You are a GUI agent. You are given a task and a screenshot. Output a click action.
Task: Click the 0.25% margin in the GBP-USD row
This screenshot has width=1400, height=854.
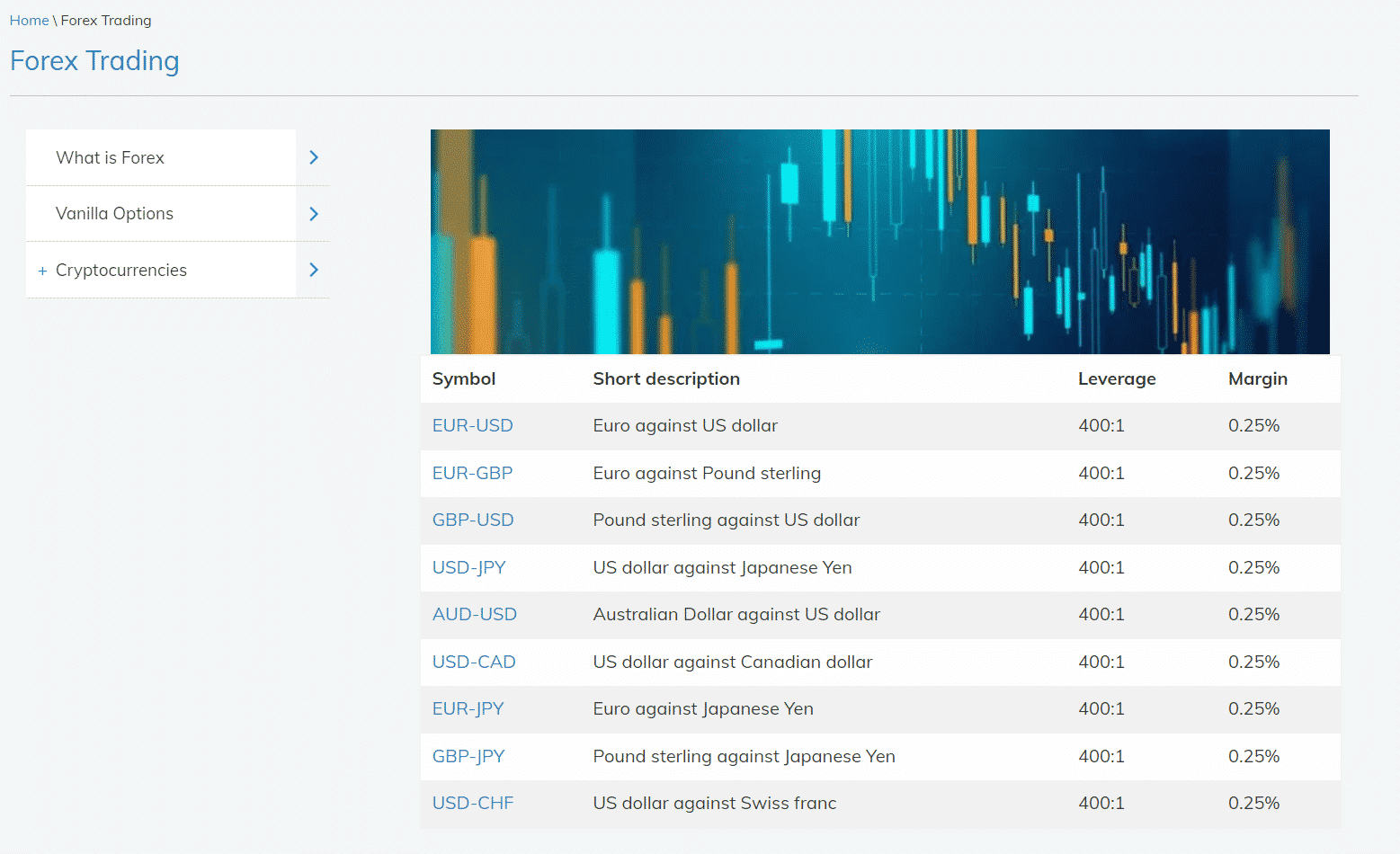[x=1253, y=520]
